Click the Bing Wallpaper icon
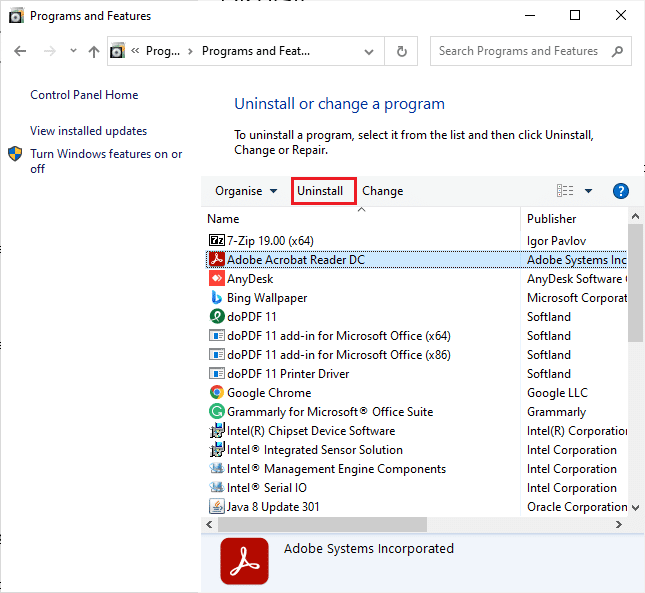 tap(217, 298)
